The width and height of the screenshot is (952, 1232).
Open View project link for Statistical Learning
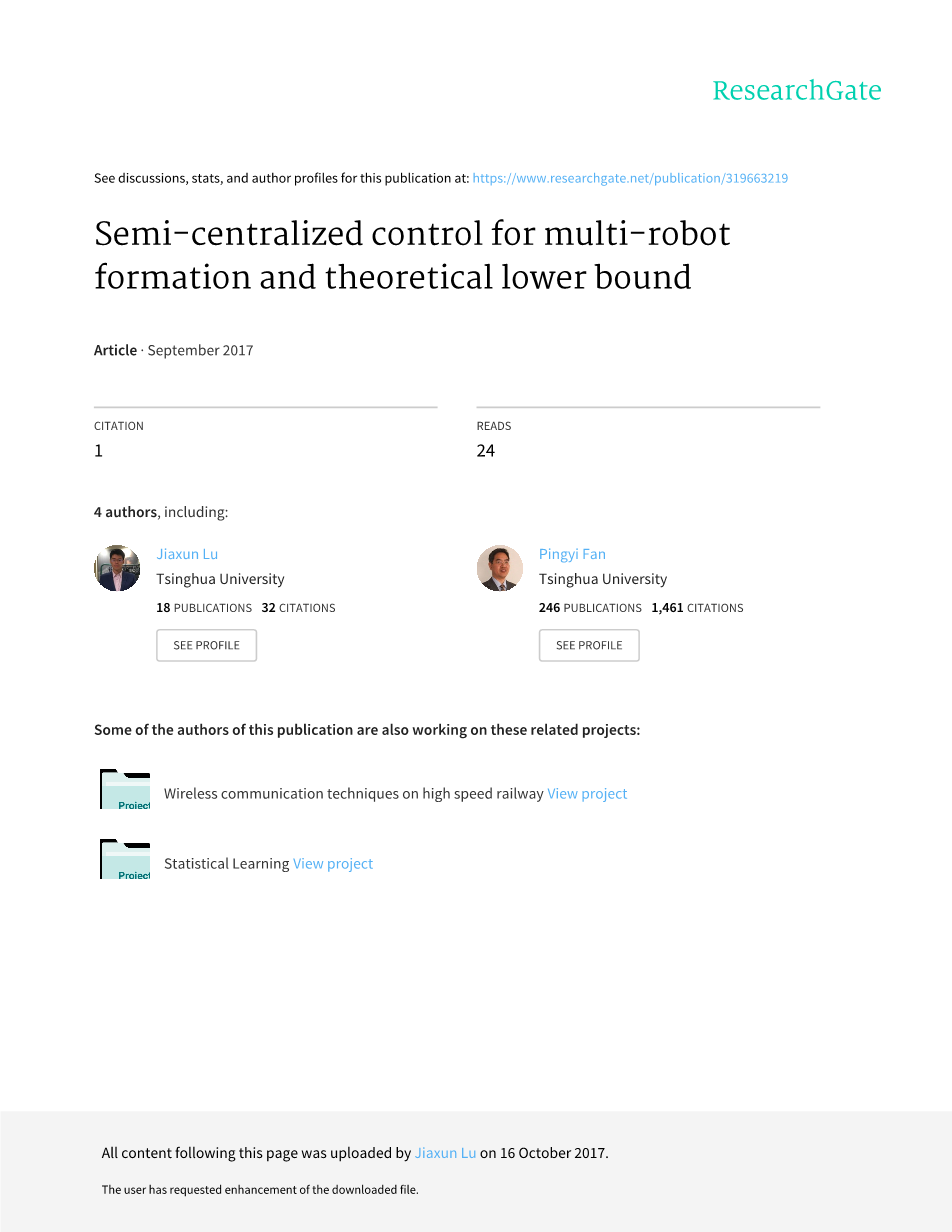click(x=333, y=863)
